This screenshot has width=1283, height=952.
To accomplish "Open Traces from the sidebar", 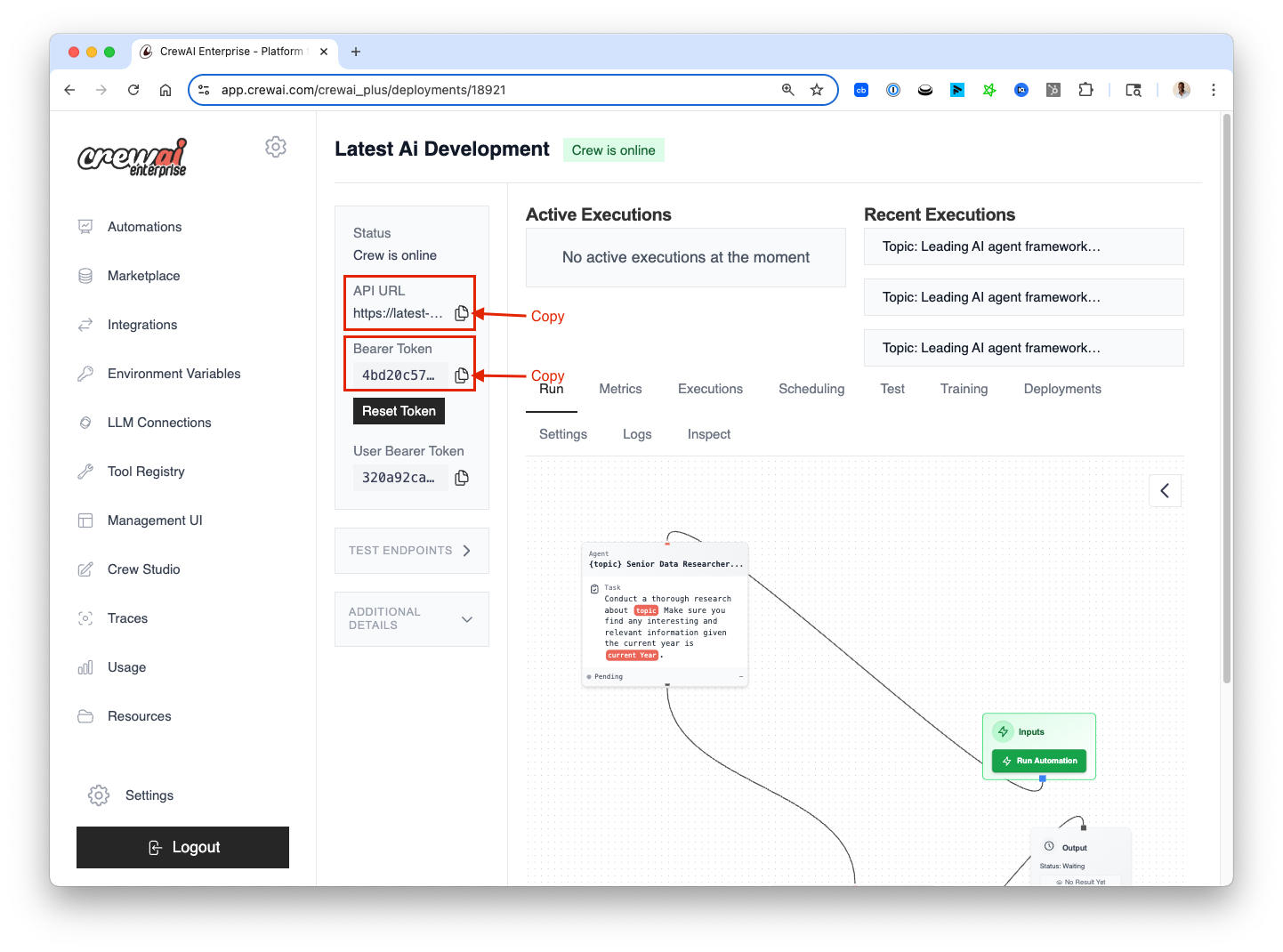I will 127,618.
